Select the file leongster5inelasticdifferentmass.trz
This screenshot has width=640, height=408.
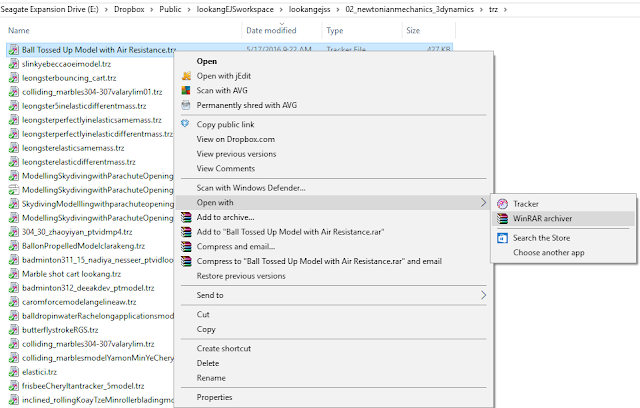point(84,106)
